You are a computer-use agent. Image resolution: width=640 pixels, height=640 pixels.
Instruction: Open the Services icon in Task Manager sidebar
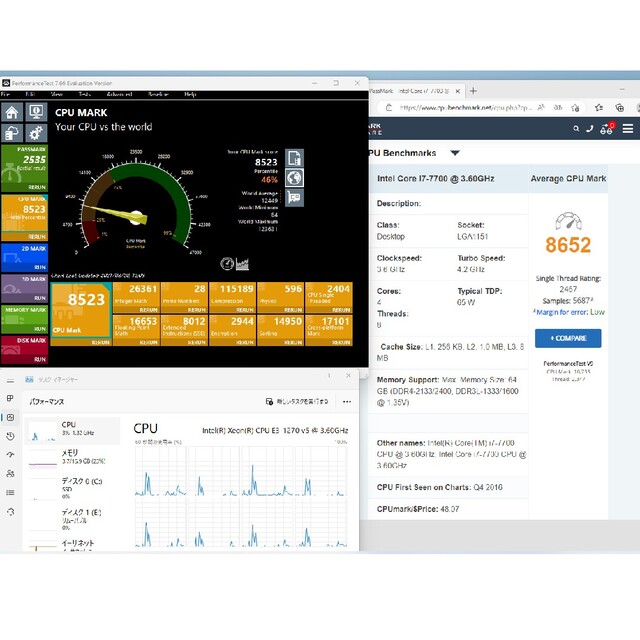click(10, 511)
